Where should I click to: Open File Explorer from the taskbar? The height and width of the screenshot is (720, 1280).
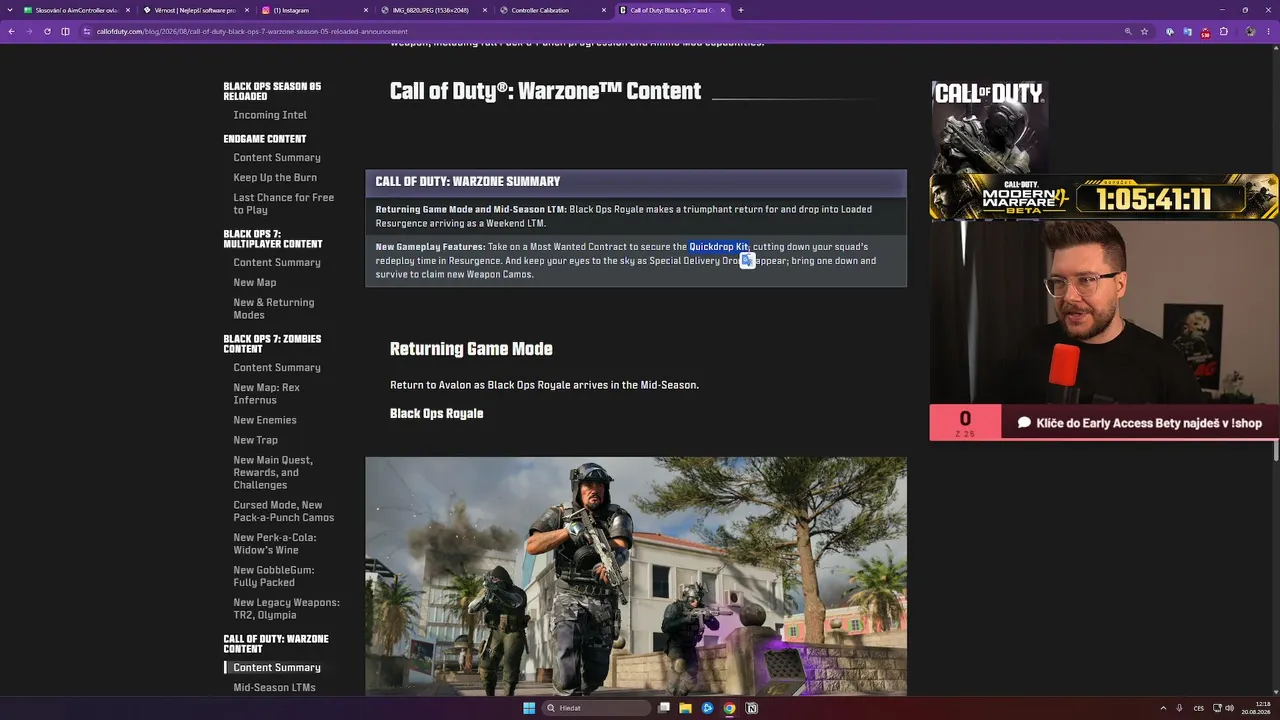tap(686, 708)
